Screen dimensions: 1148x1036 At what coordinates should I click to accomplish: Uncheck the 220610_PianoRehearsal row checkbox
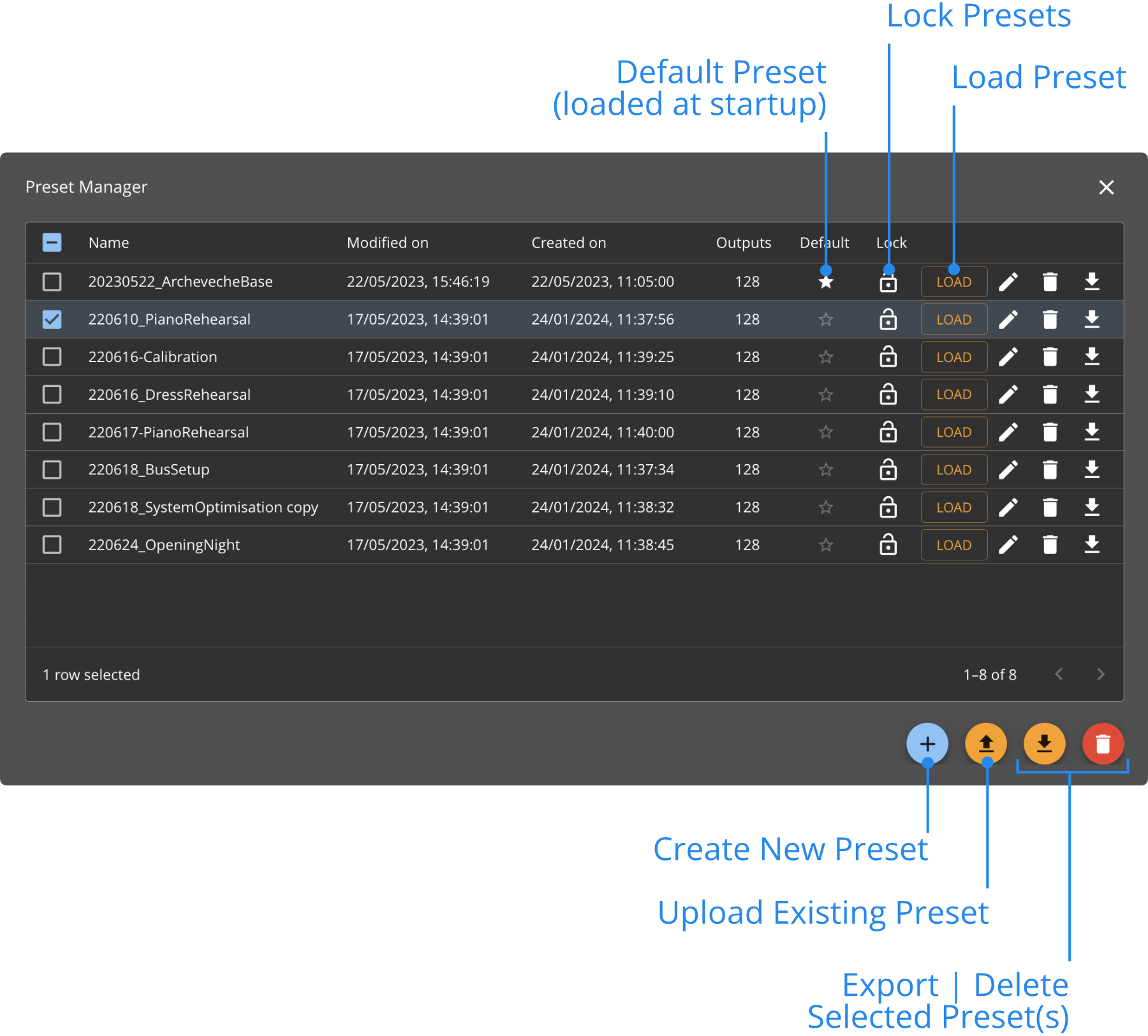tap(52, 319)
